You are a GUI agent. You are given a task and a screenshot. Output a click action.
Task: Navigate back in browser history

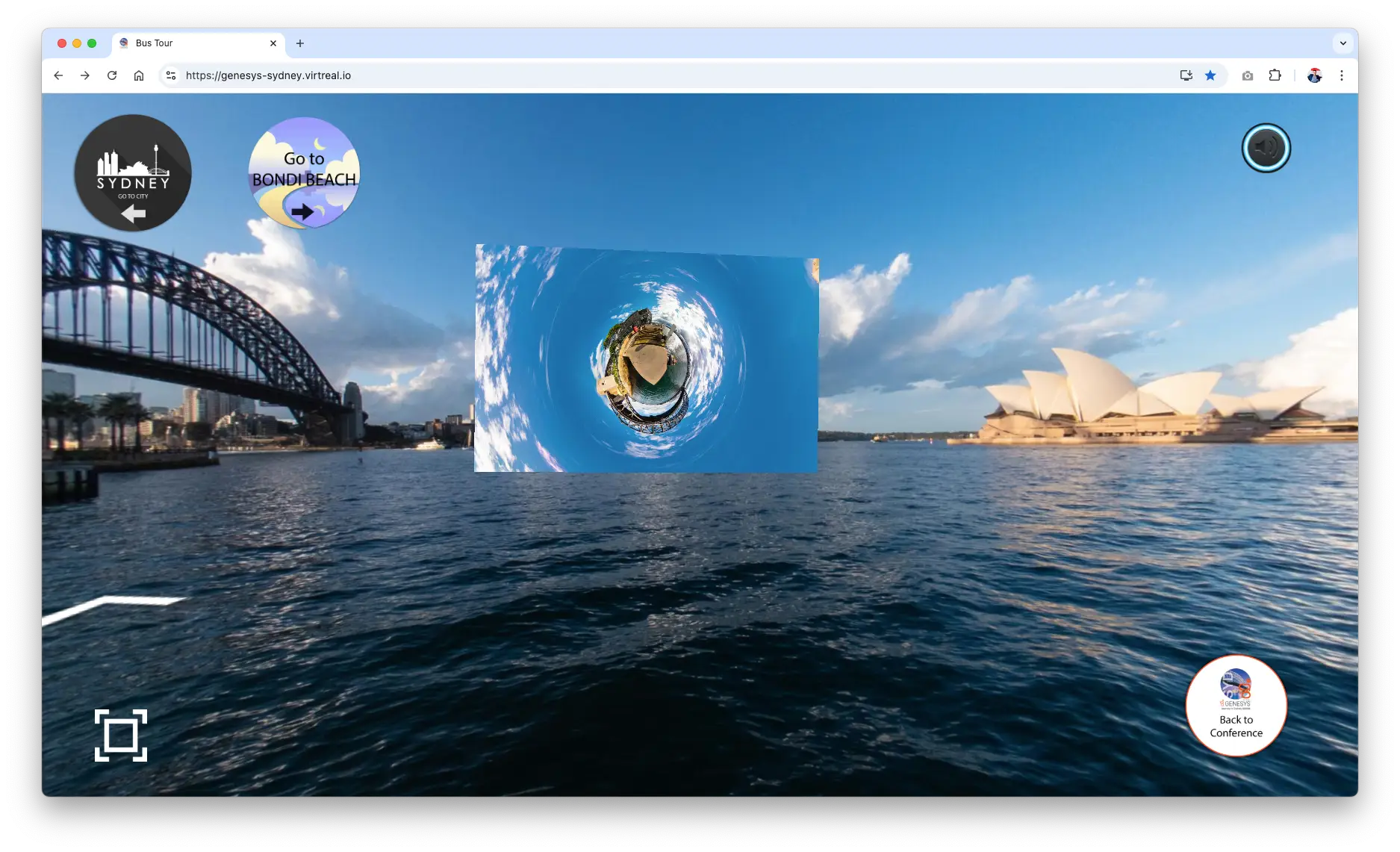click(57, 75)
